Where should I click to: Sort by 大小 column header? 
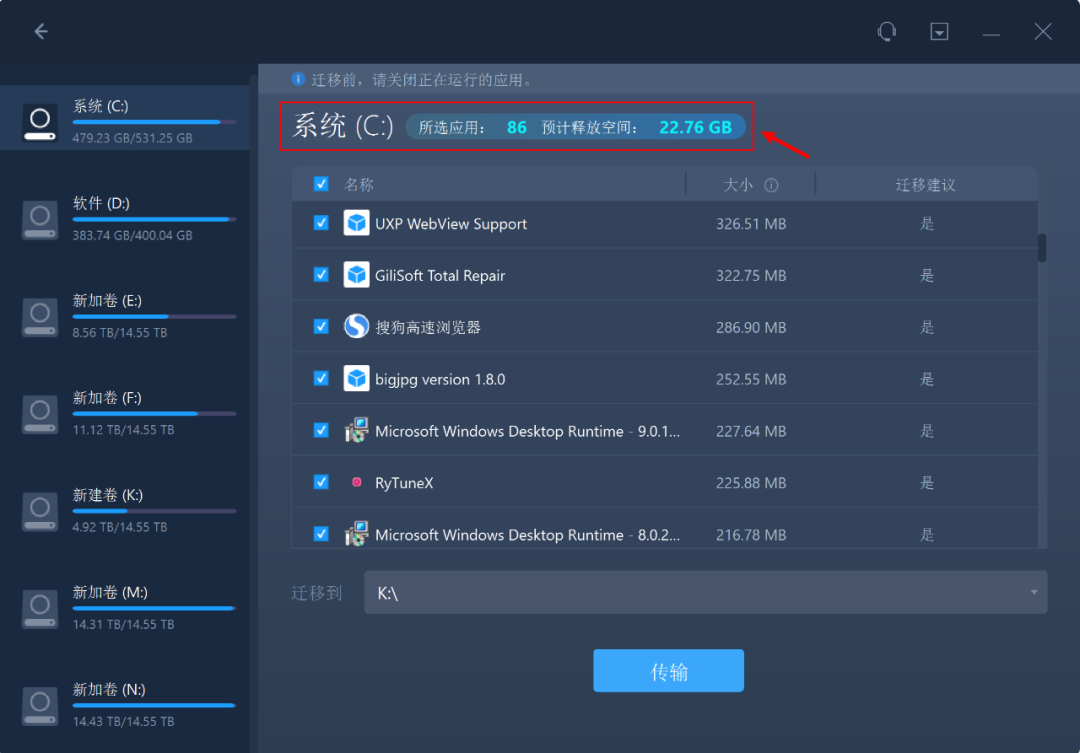click(738, 185)
